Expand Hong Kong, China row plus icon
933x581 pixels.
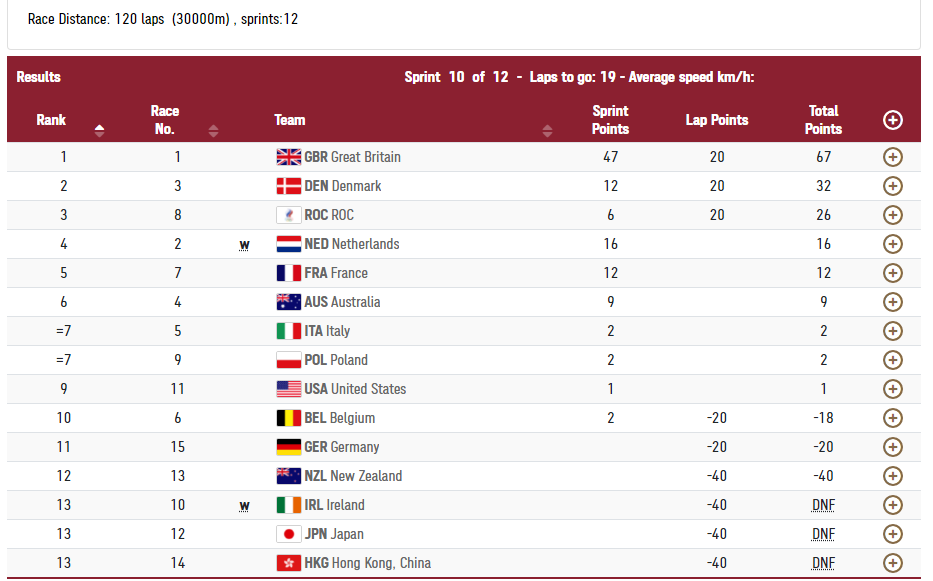[x=892, y=563]
